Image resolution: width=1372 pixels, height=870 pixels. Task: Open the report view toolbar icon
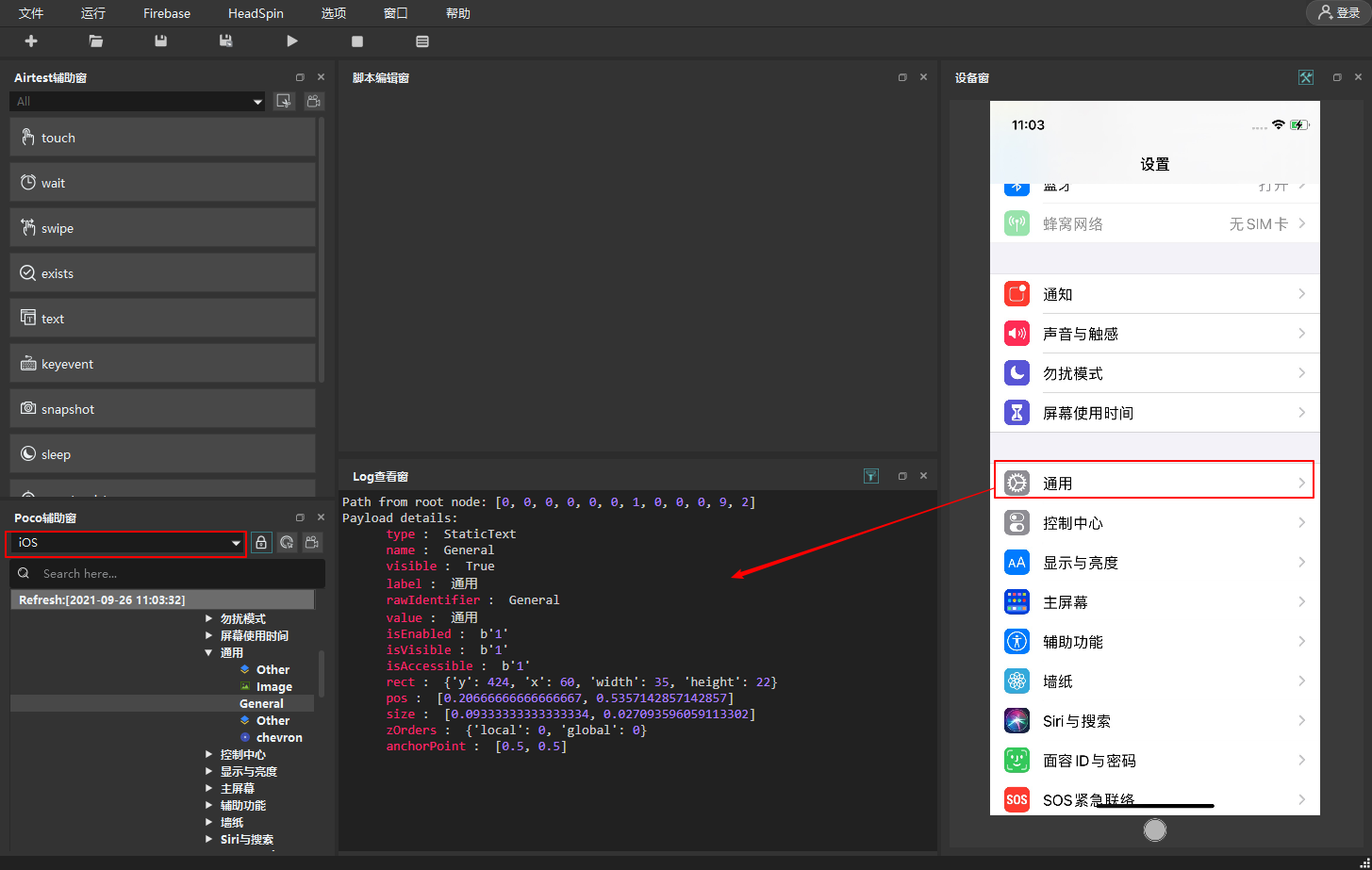click(422, 41)
